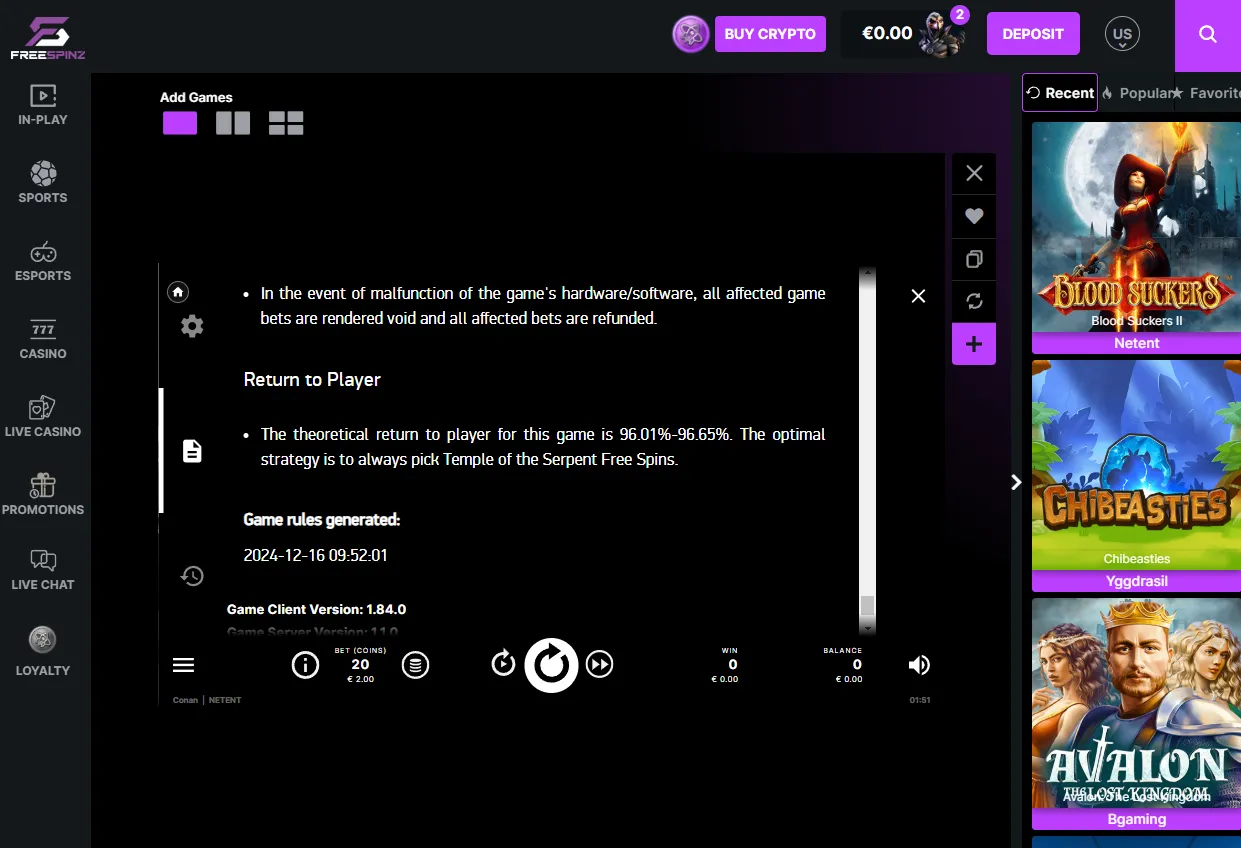Mute the game sound
This screenshot has width=1241, height=848.
coord(919,665)
